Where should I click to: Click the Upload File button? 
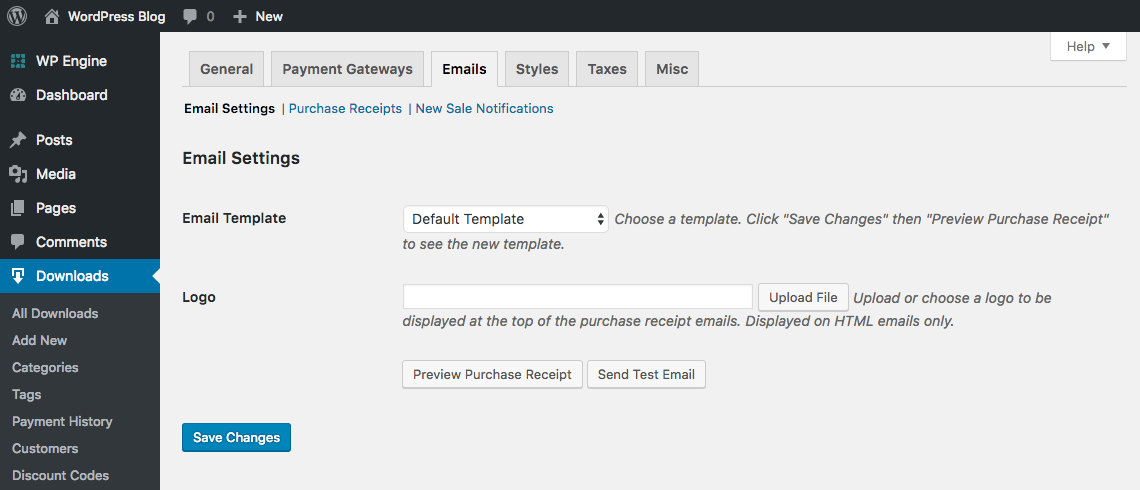pyautogui.click(x=803, y=297)
